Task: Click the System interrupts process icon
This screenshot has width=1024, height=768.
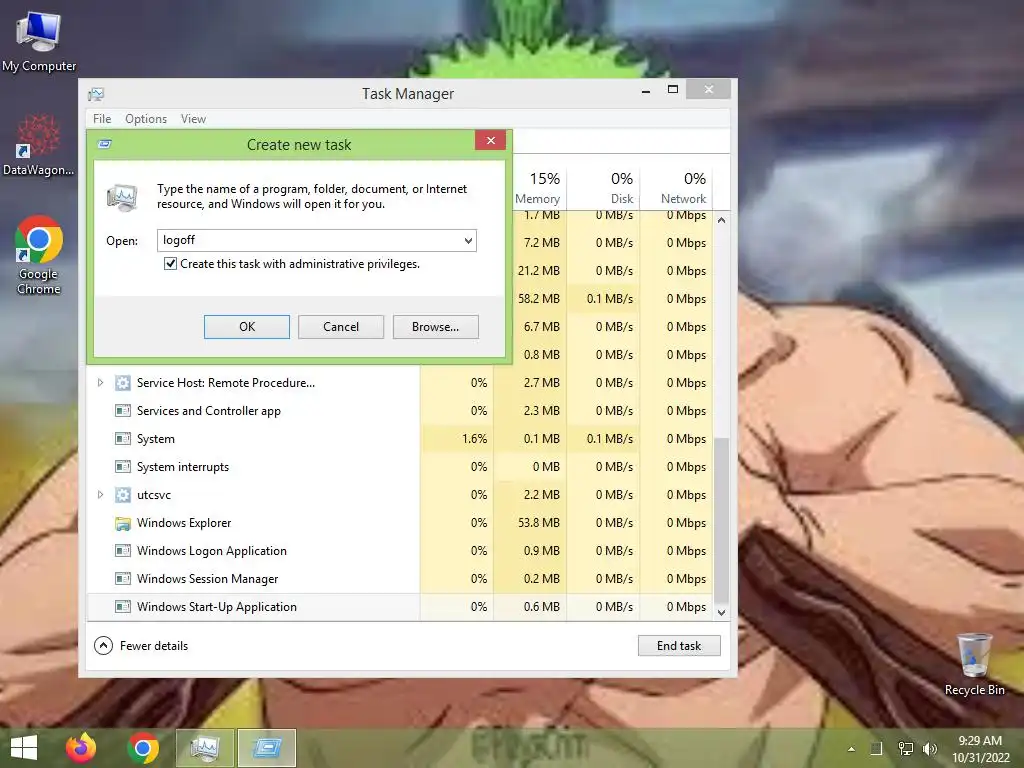Action: [x=123, y=467]
